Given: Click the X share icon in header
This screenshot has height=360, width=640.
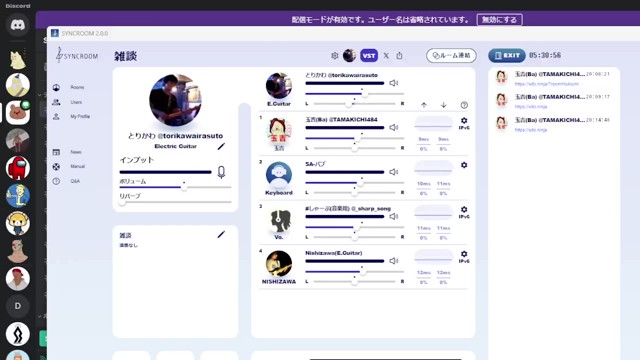Looking at the screenshot, I should [386, 56].
